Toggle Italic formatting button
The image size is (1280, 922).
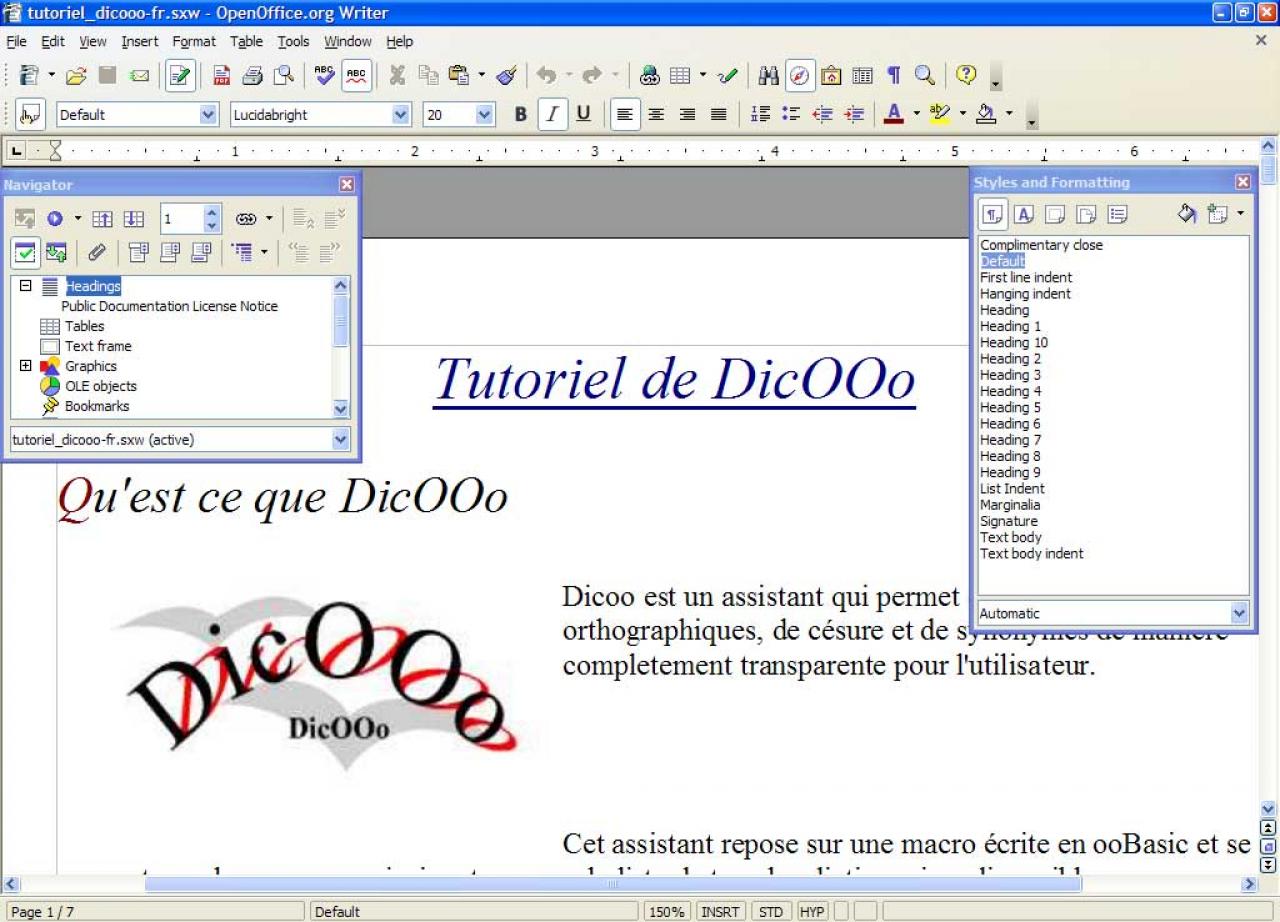coord(552,115)
